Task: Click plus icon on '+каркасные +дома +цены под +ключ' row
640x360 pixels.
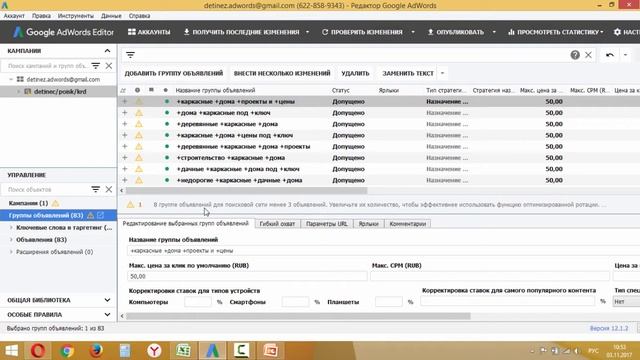Action: click(125, 135)
